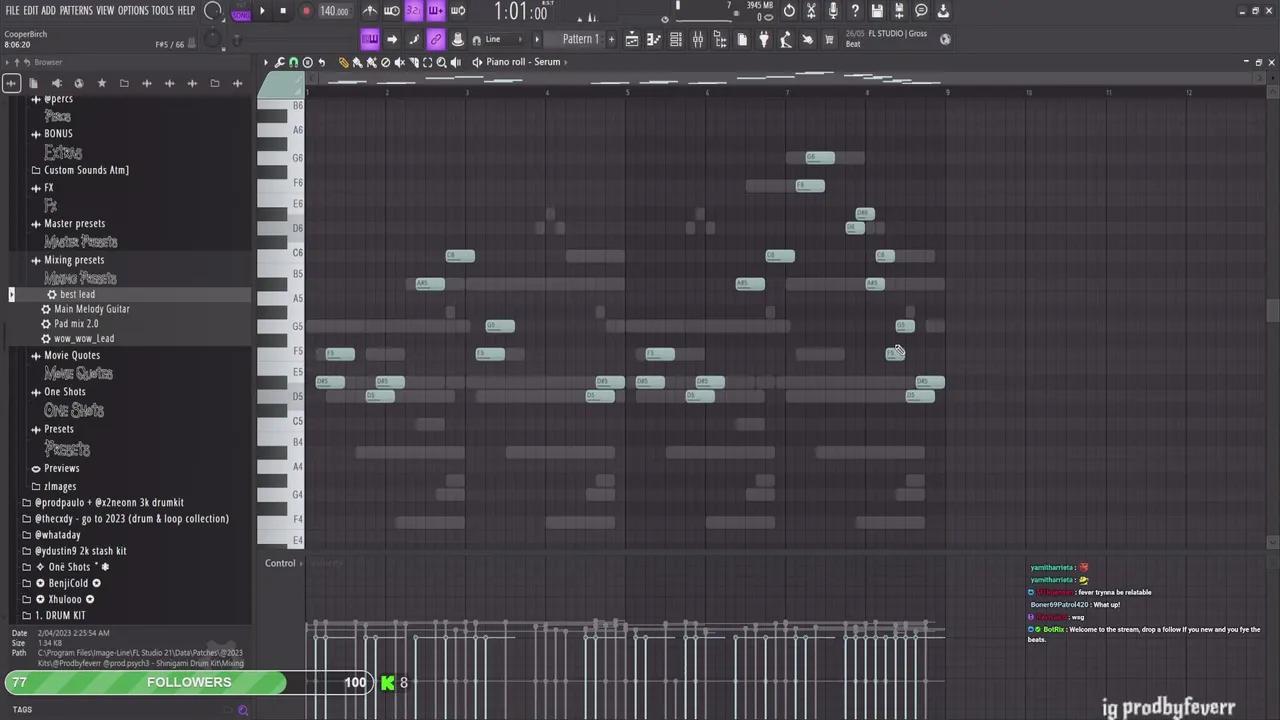The height and width of the screenshot is (720, 1280).
Task: Select the Zoom magnifier tool in the piano roll
Action: 441,62
